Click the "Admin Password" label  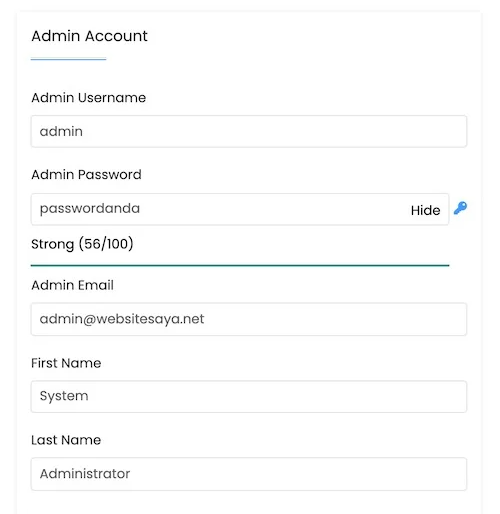click(86, 175)
